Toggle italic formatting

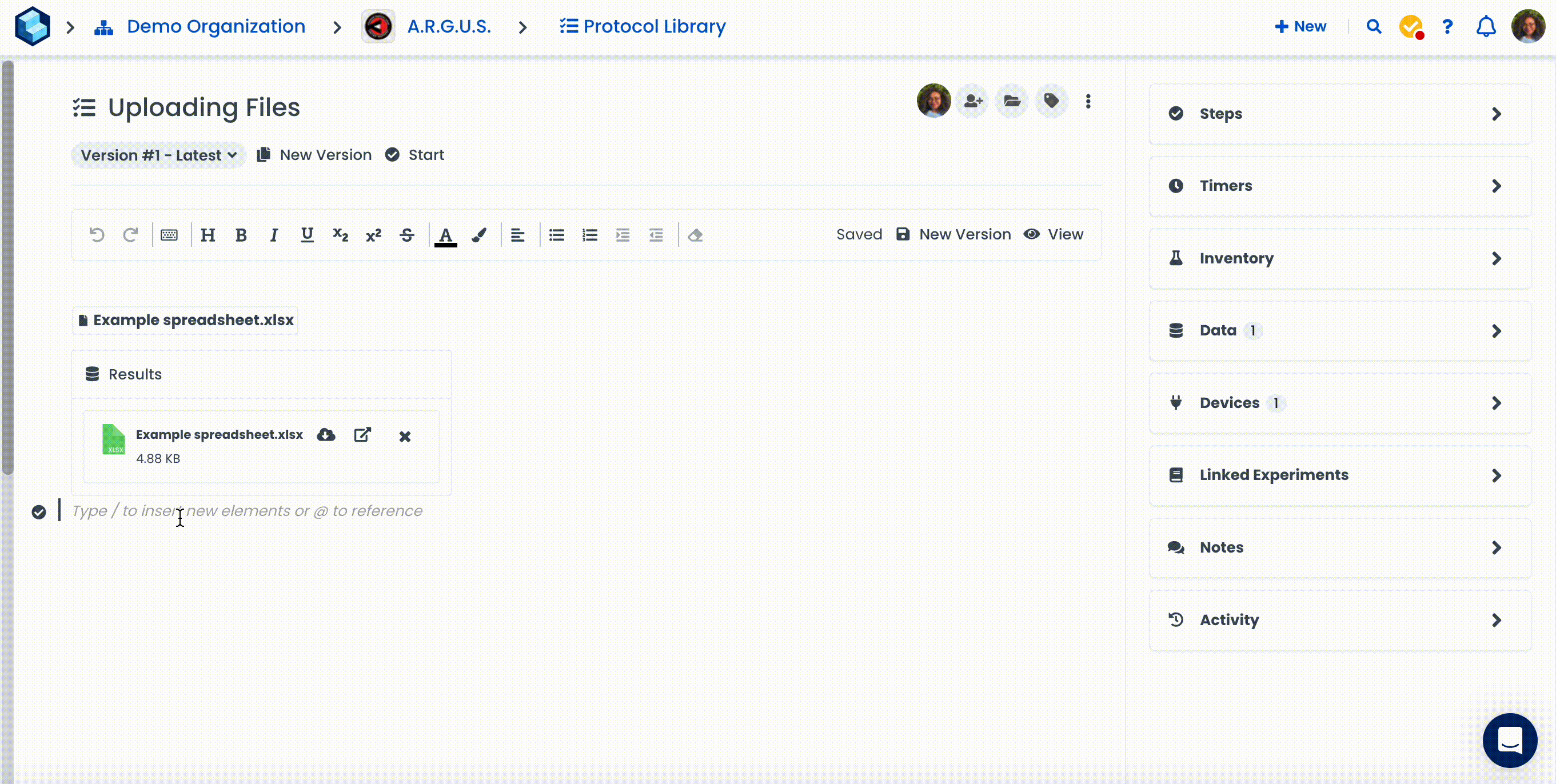pyautogui.click(x=274, y=235)
